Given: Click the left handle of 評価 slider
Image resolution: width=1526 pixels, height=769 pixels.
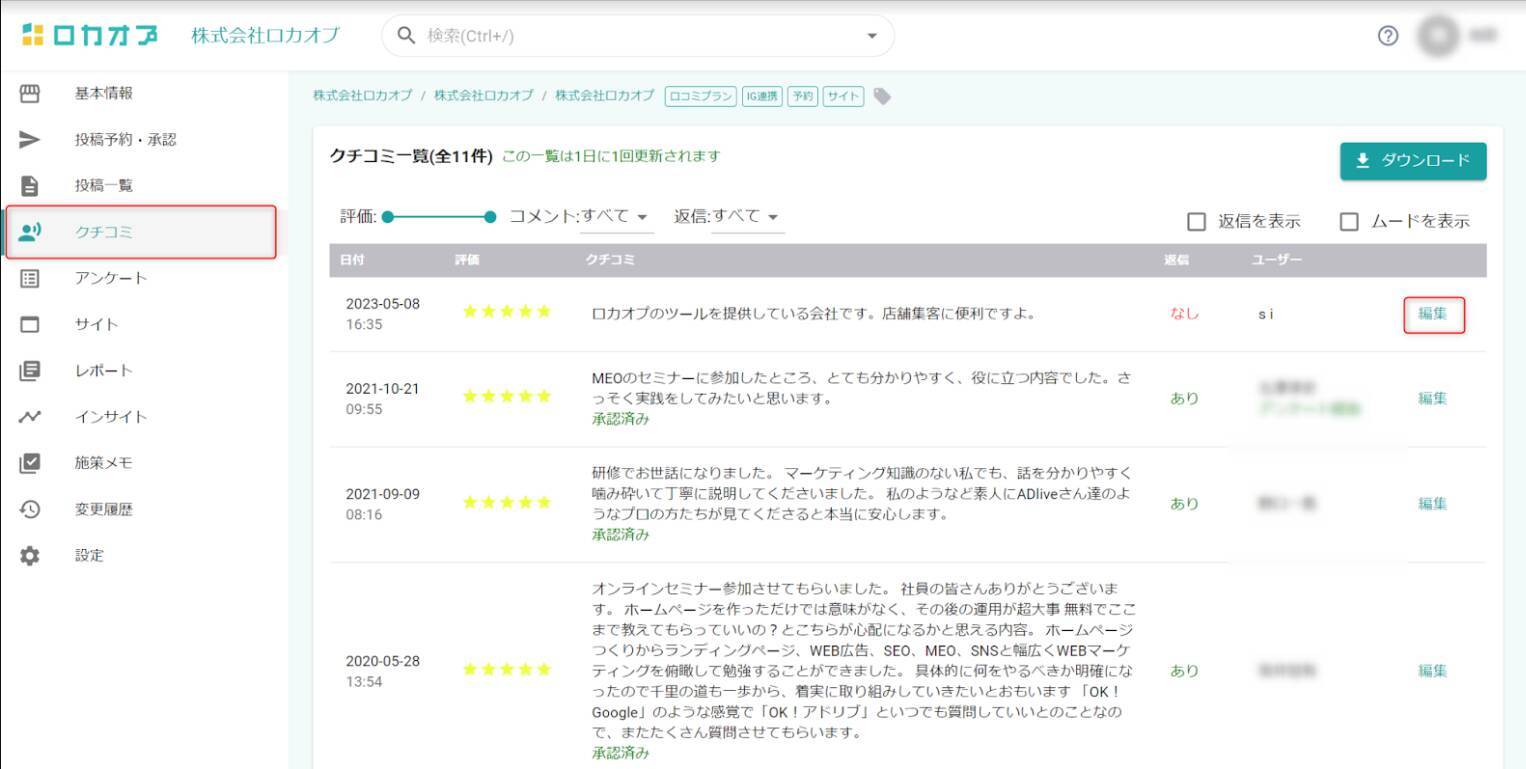Looking at the screenshot, I should 389,217.
